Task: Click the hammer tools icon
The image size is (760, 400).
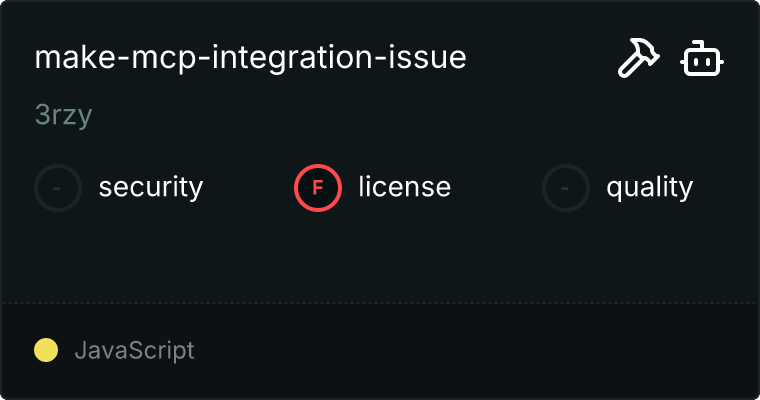Action: point(636,60)
